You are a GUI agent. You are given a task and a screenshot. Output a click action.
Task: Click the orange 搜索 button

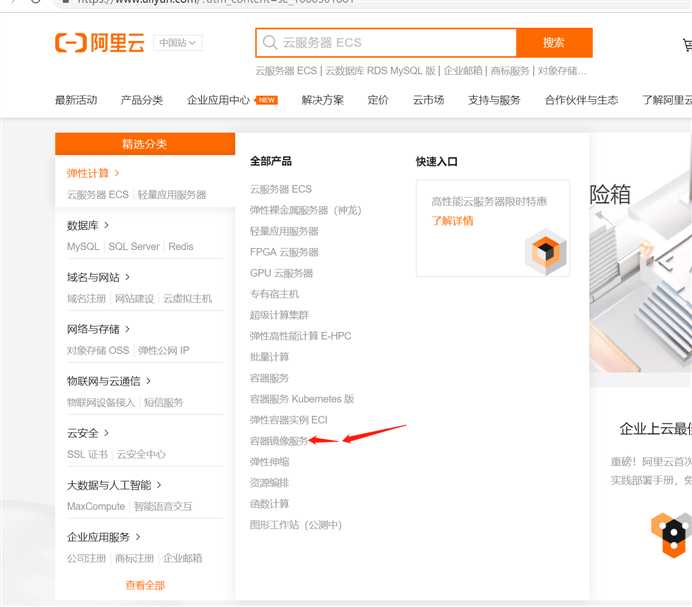click(554, 43)
